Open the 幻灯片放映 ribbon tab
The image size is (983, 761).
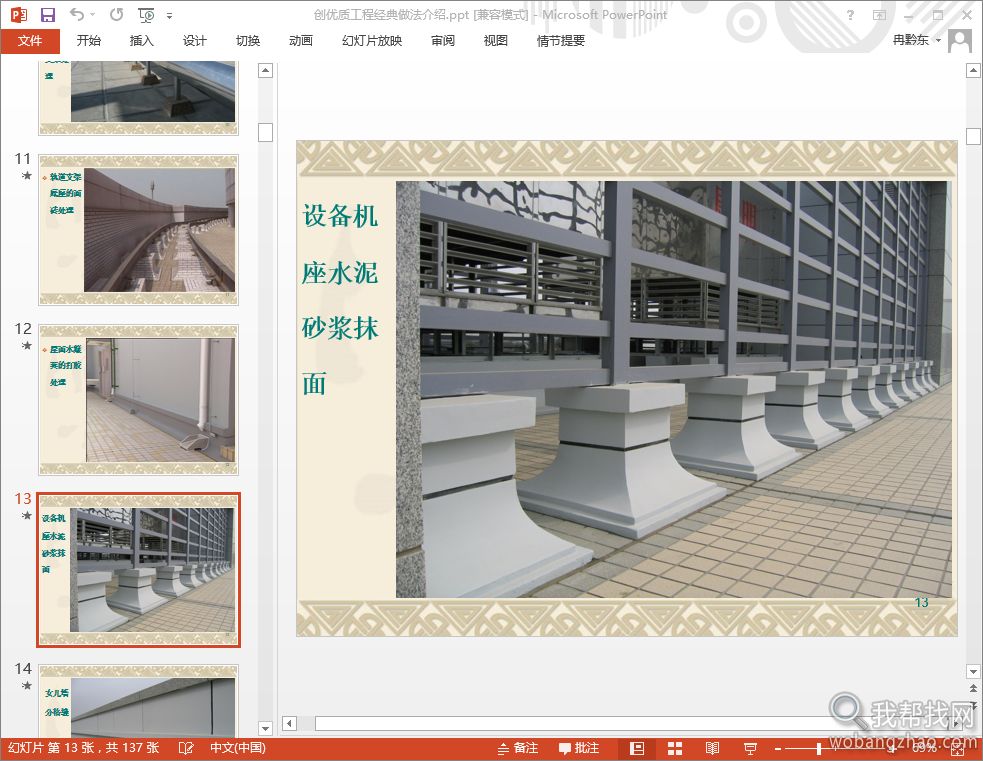(x=372, y=41)
